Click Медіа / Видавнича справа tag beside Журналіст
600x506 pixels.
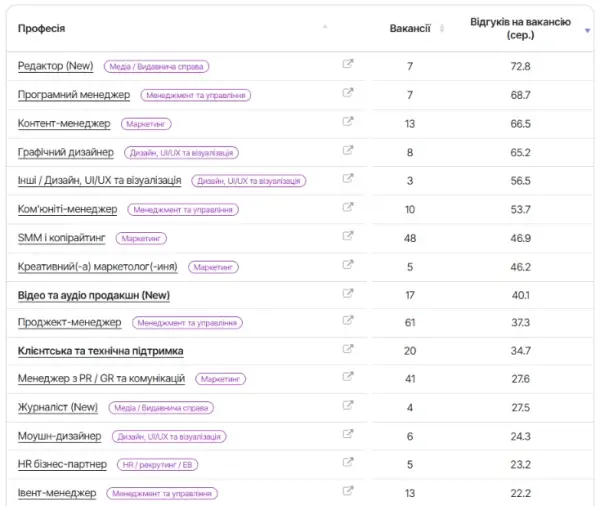click(x=161, y=408)
